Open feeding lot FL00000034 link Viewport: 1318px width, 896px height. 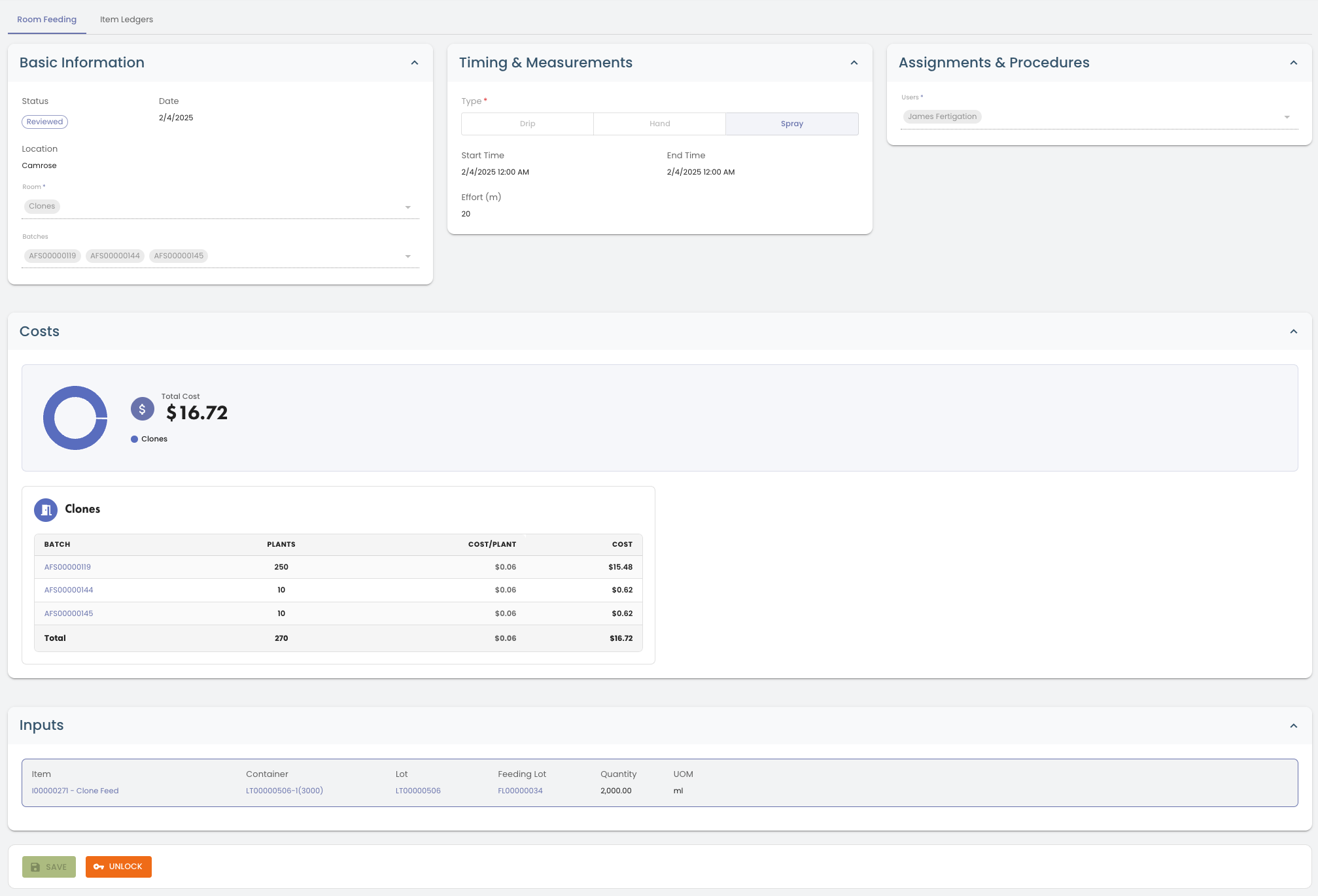520,791
